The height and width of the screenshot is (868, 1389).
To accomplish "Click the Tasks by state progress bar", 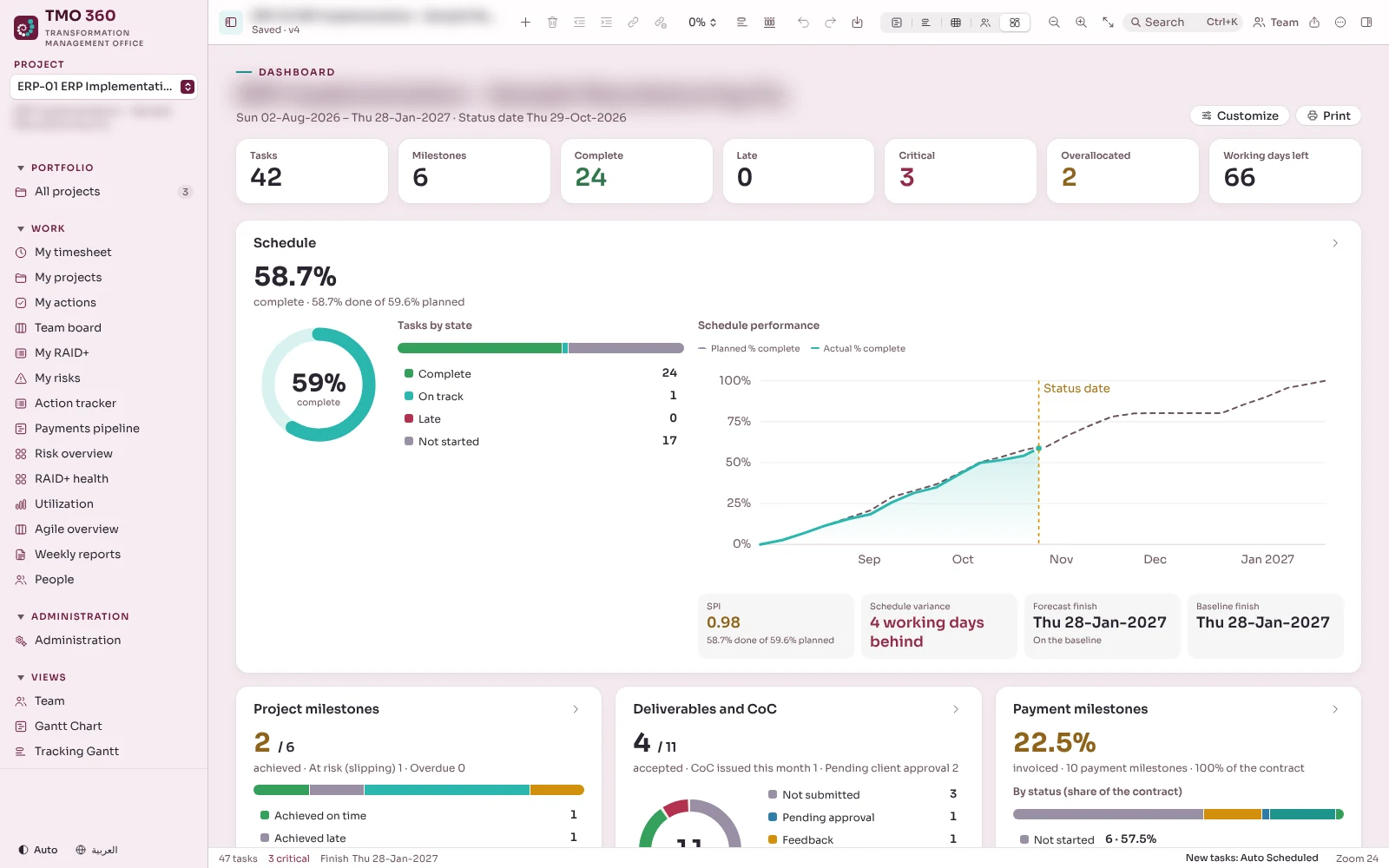I will tap(541, 348).
